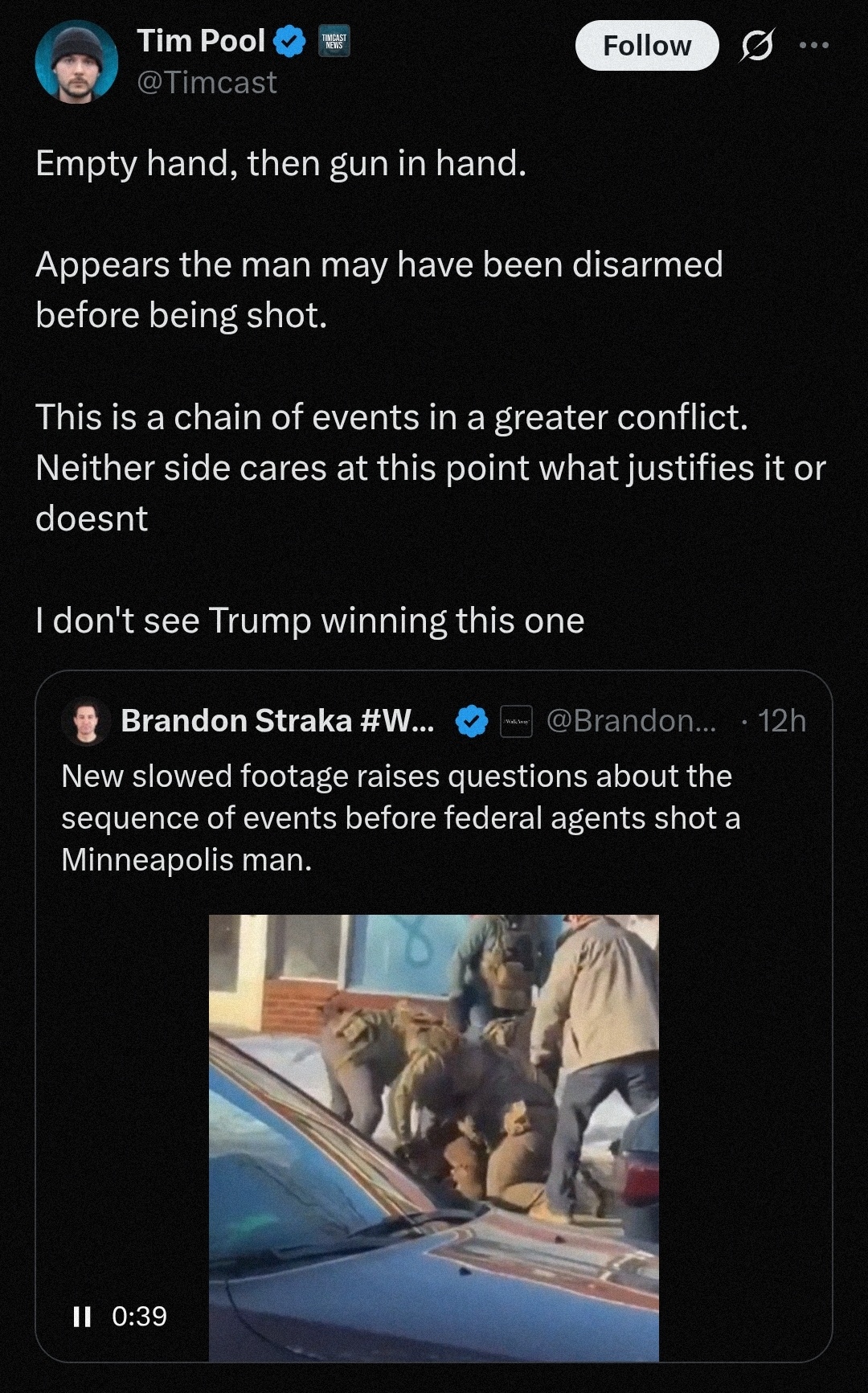Click the WalkAway affiliation badge
This screenshot has width=868, height=1393.
(516, 721)
